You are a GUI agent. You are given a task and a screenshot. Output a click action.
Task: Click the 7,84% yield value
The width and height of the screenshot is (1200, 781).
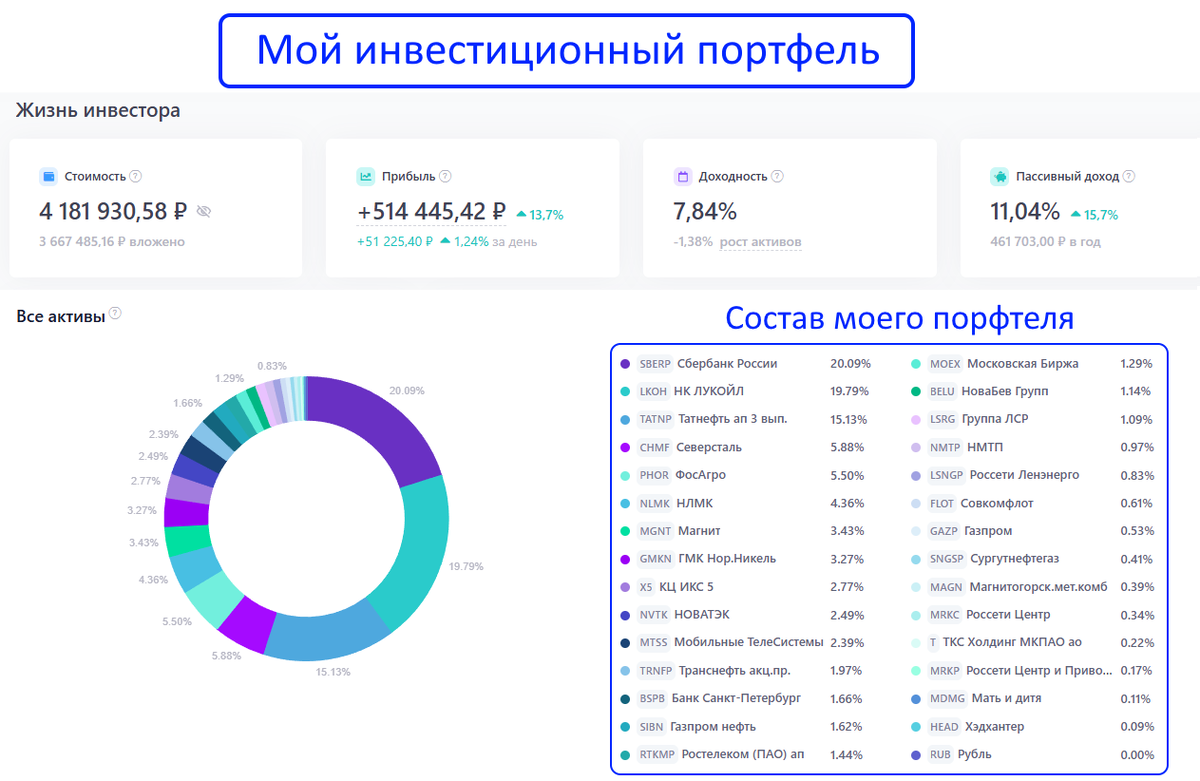click(x=705, y=212)
